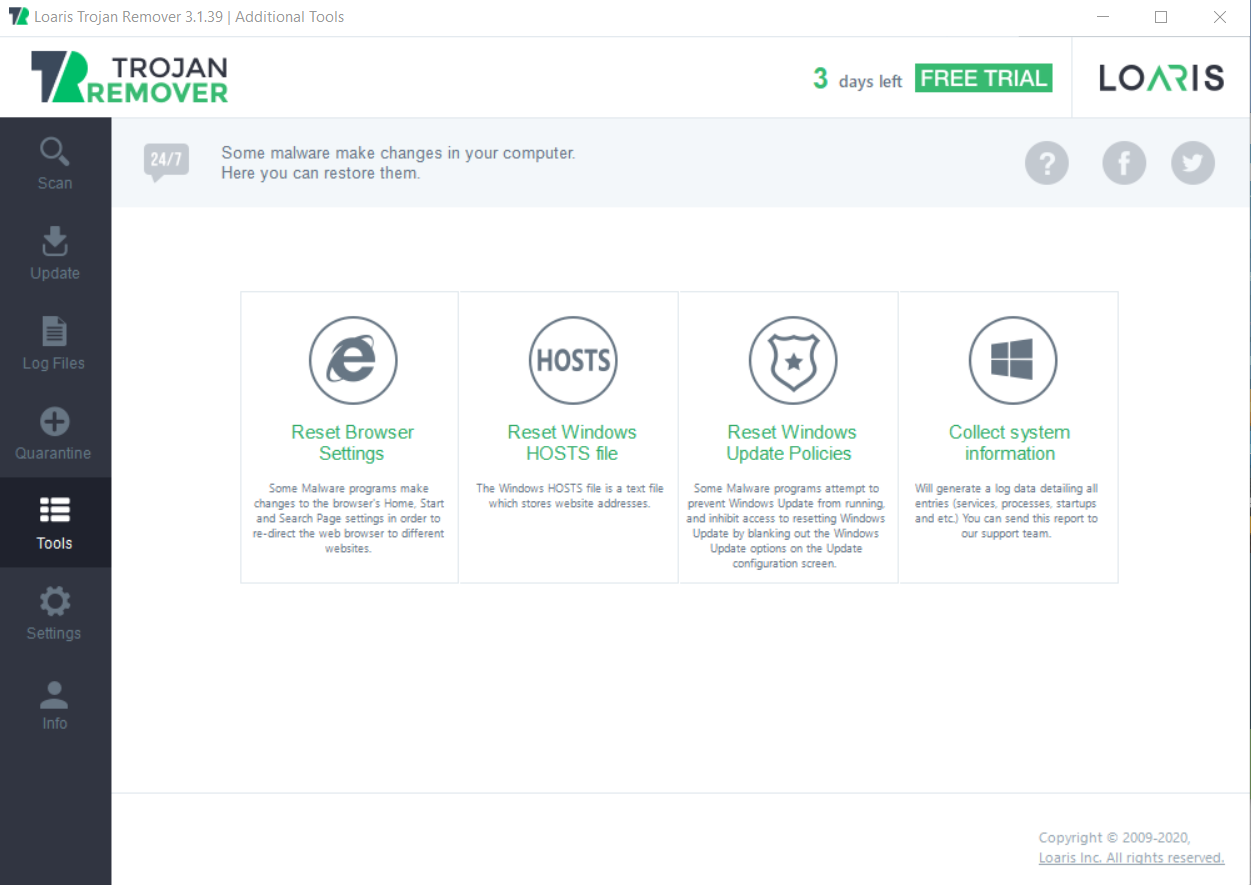Click the Collect system information title
The height and width of the screenshot is (885, 1251).
pos(1010,443)
